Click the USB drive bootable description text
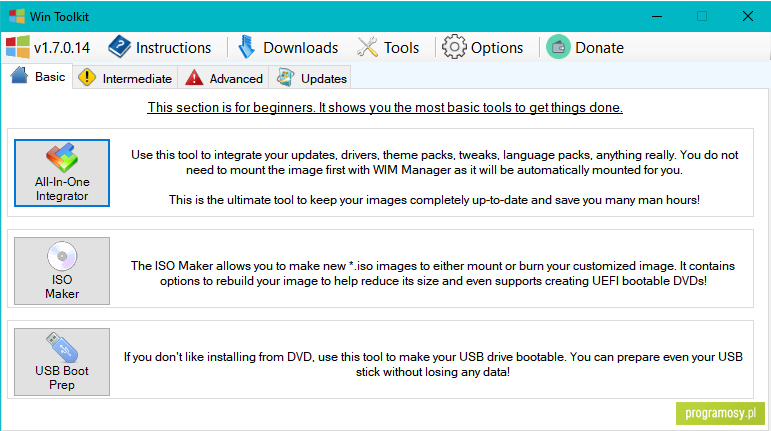Screen dimensions: 771x431 tap(433, 364)
